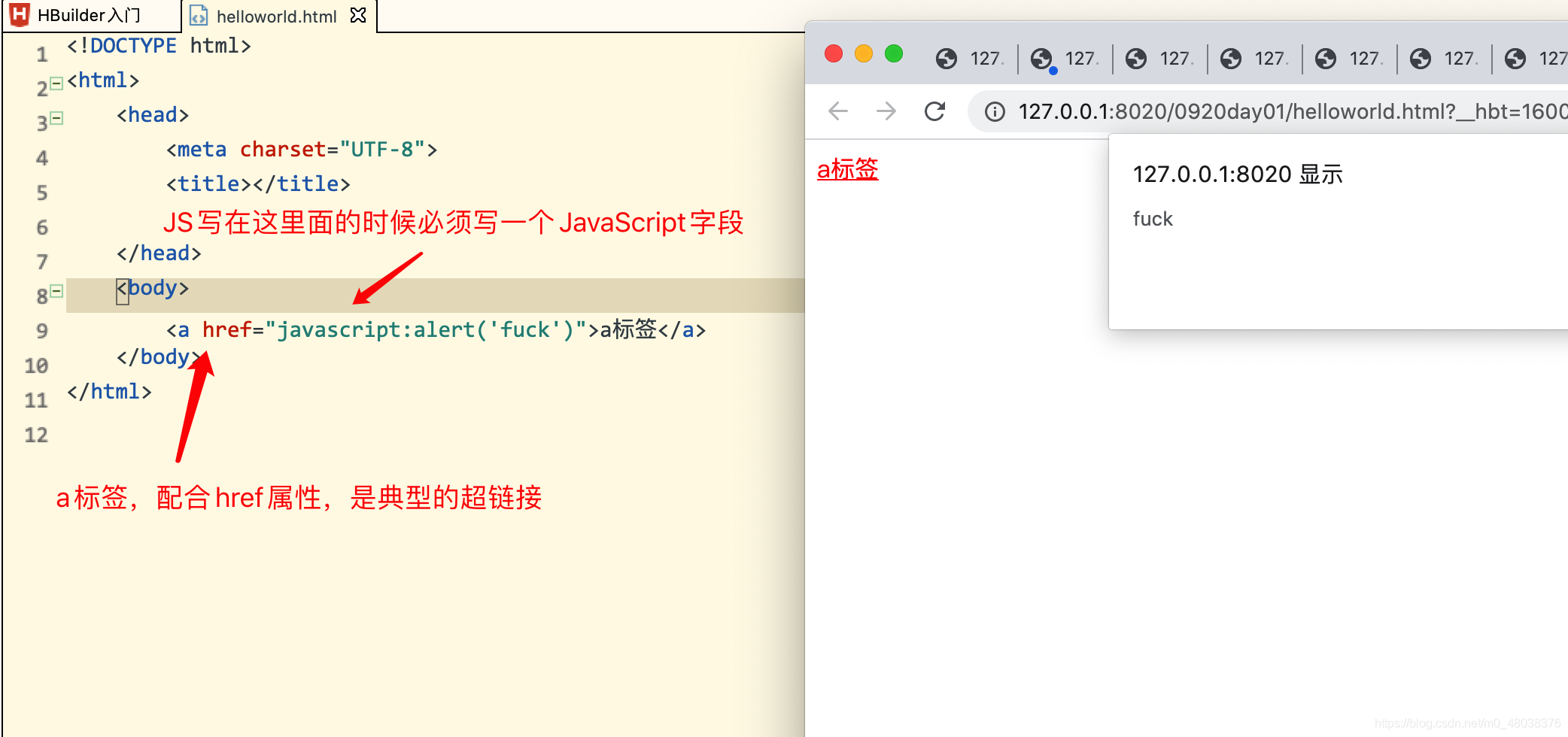Click the closing head tag line

tap(159, 253)
